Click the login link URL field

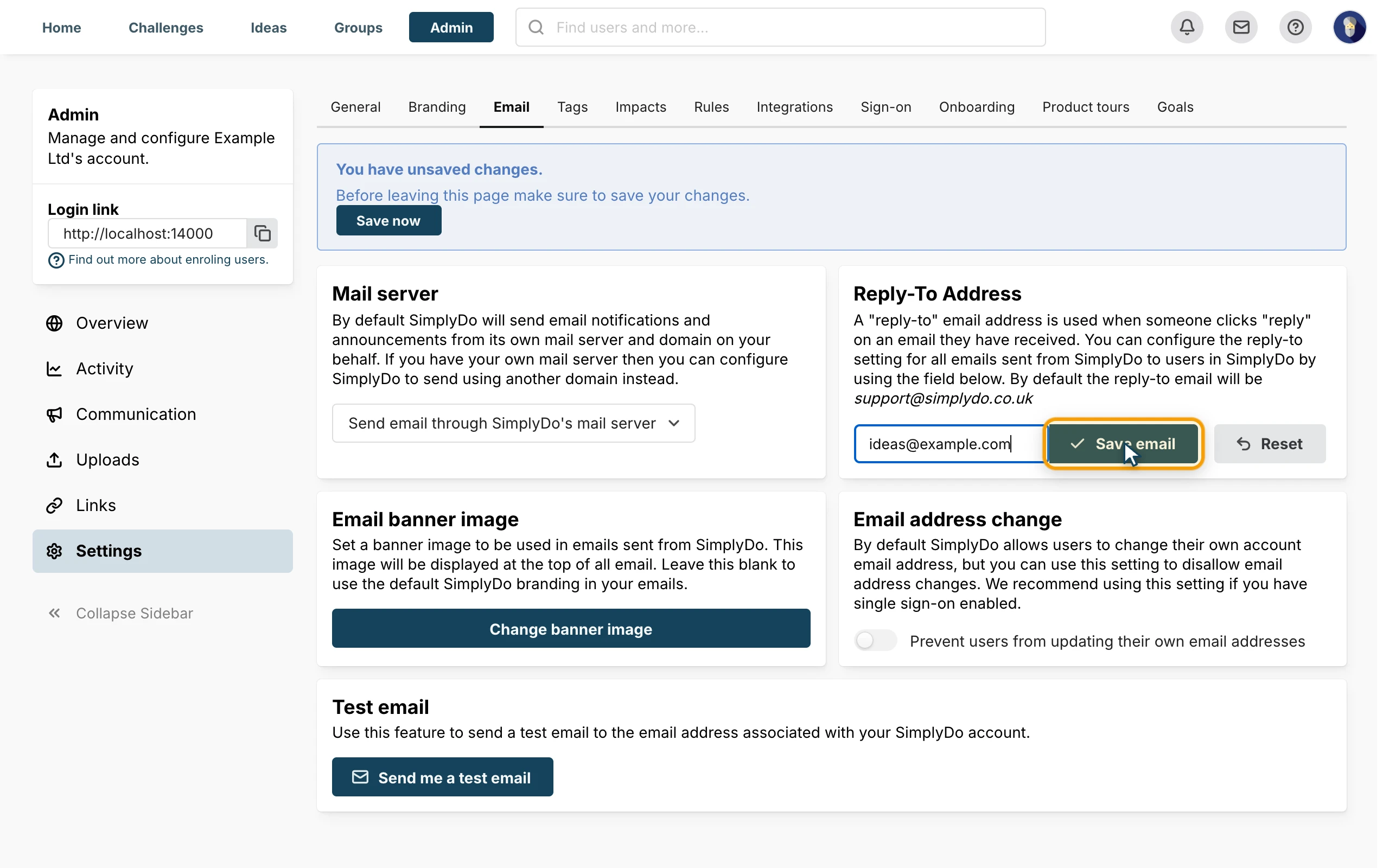tap(148, 233)
